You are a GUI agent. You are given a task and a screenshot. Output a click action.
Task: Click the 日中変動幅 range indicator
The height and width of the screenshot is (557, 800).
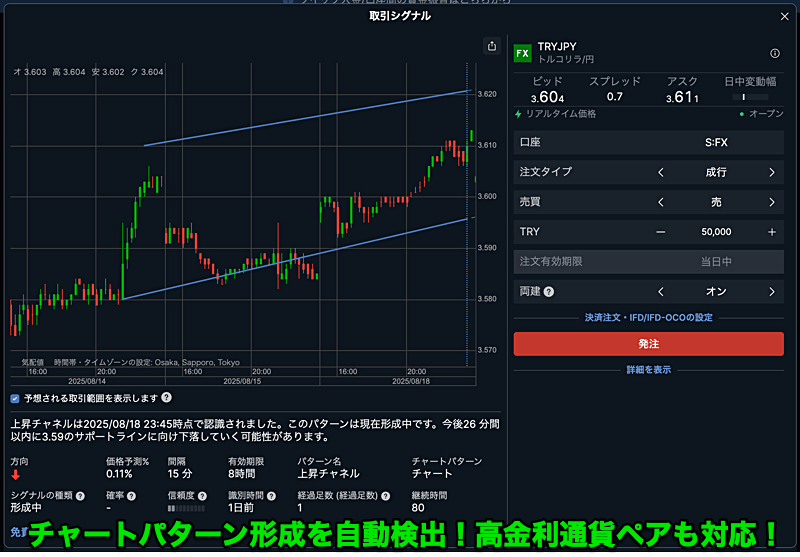pyautogui.click(x=750, y=96)
